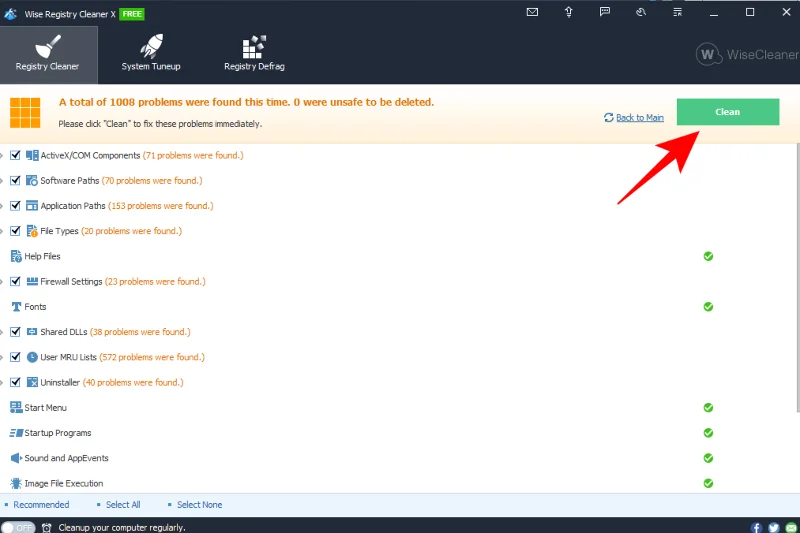Image resolution: width=800 pixels, height=533 pixels.
Task: Click the Facebook icon in status bar
Action: pos(757,527)
